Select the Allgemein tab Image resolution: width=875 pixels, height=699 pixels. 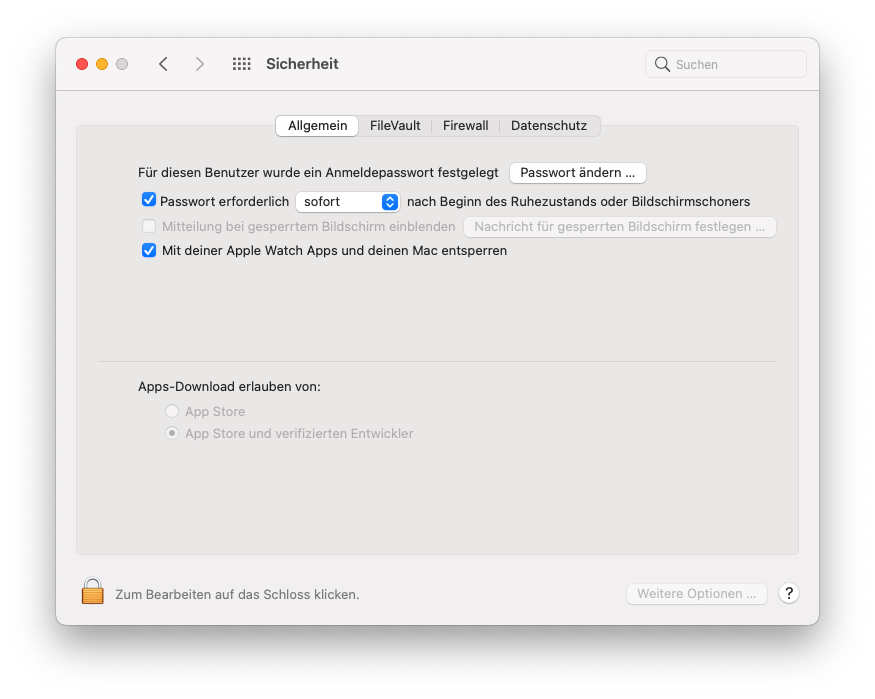click(317, 126)
